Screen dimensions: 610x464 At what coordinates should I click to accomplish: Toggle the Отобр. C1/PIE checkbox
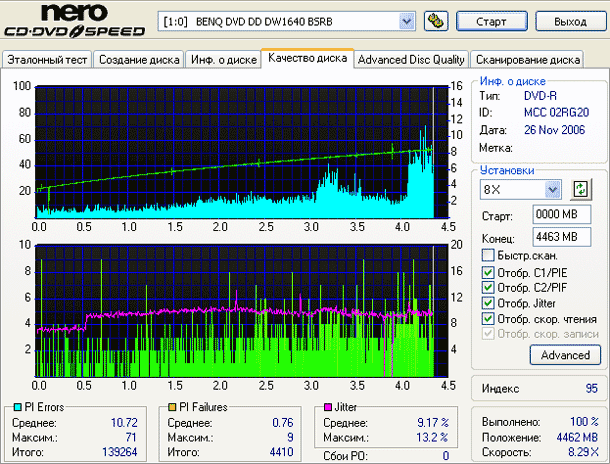pos(488,272)
